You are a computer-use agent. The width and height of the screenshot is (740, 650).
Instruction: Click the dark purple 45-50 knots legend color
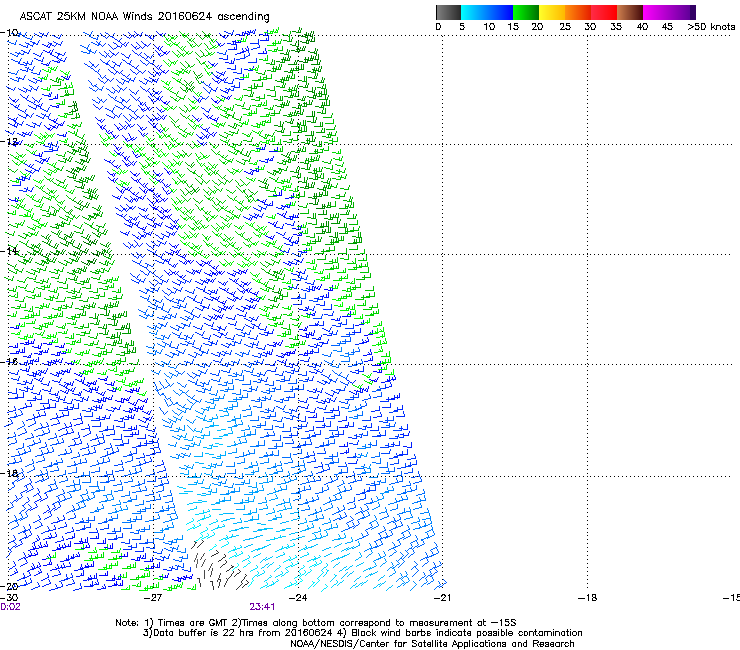click(x=682, y=12)
